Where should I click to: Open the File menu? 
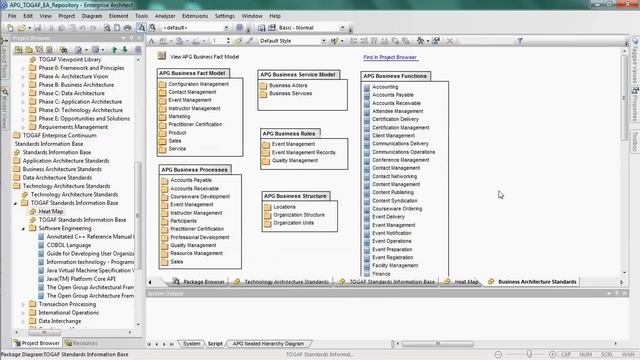[x=12, y=16]
